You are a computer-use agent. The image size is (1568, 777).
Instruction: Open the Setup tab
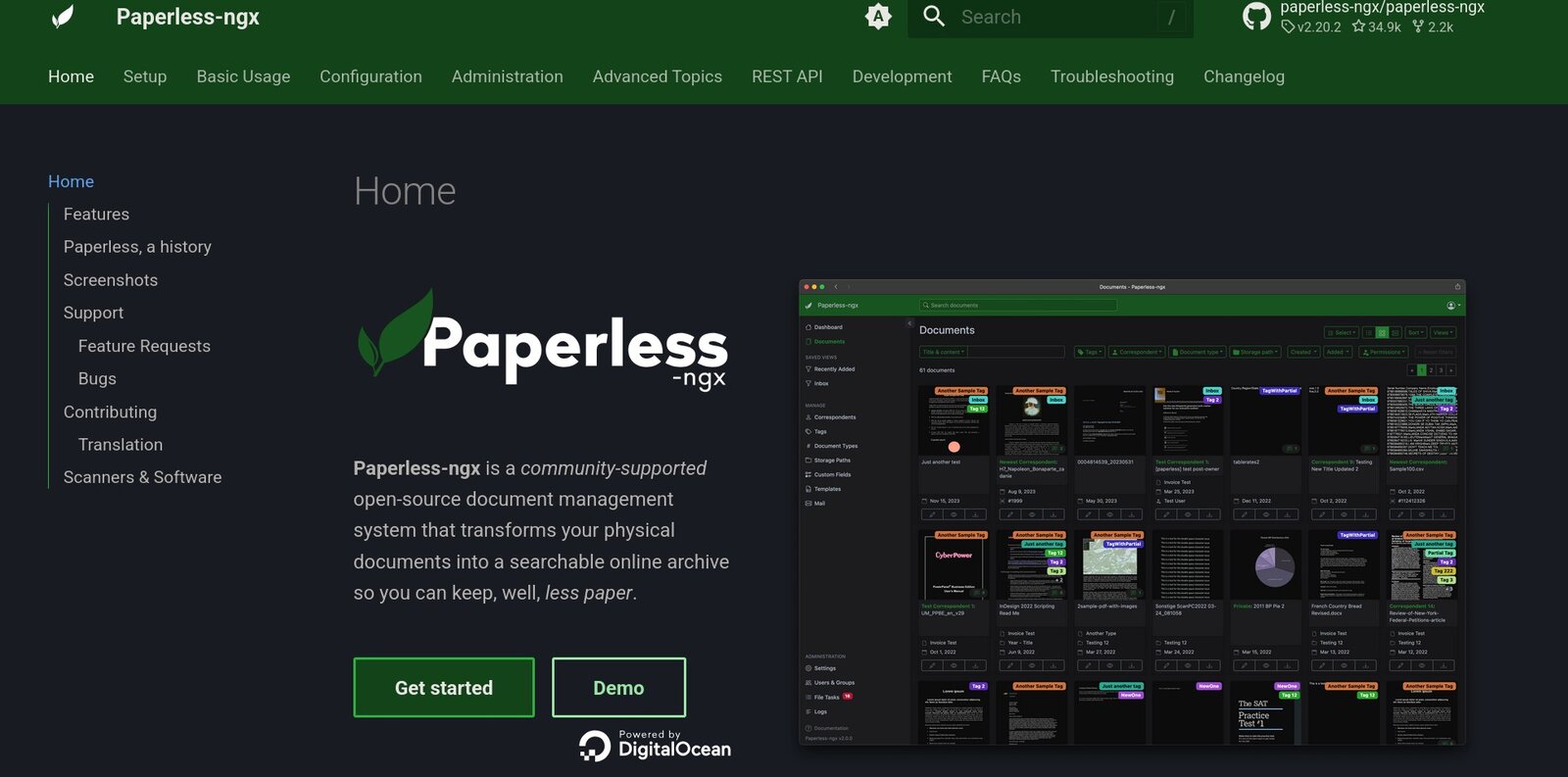tap(145, 76)
